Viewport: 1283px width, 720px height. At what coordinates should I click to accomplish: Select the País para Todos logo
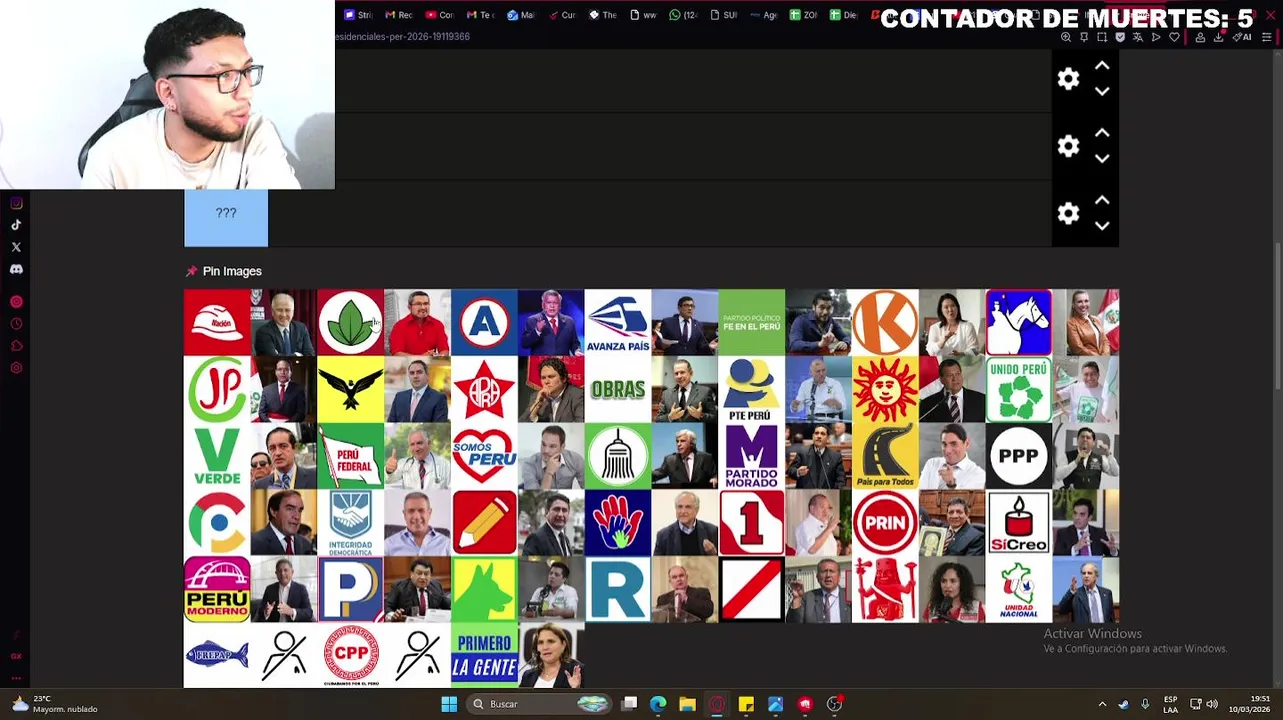click(885, 456)
